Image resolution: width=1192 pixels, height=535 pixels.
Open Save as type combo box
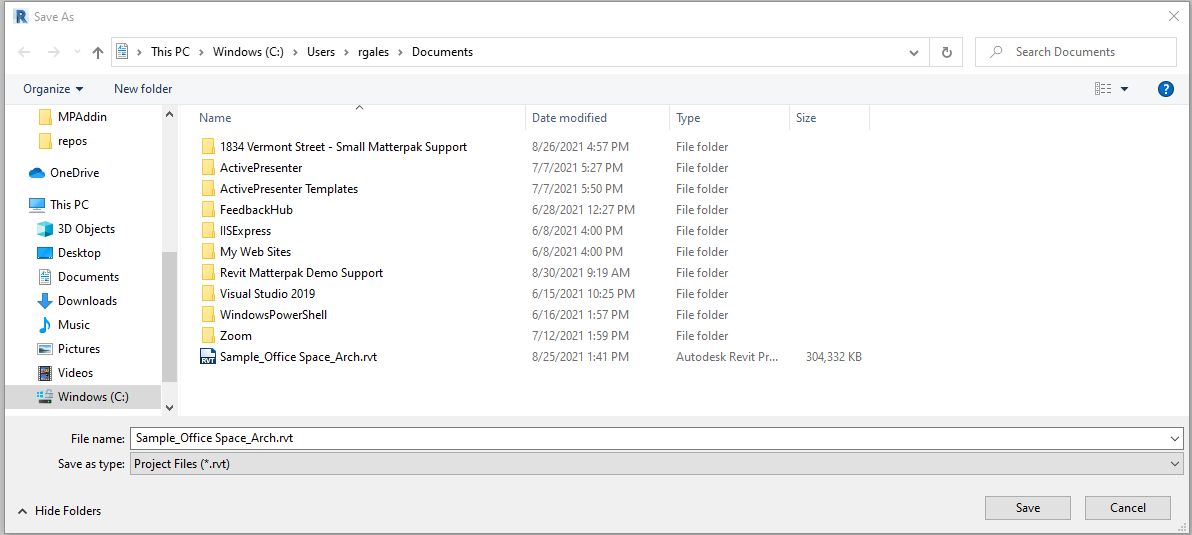[657, 463]
